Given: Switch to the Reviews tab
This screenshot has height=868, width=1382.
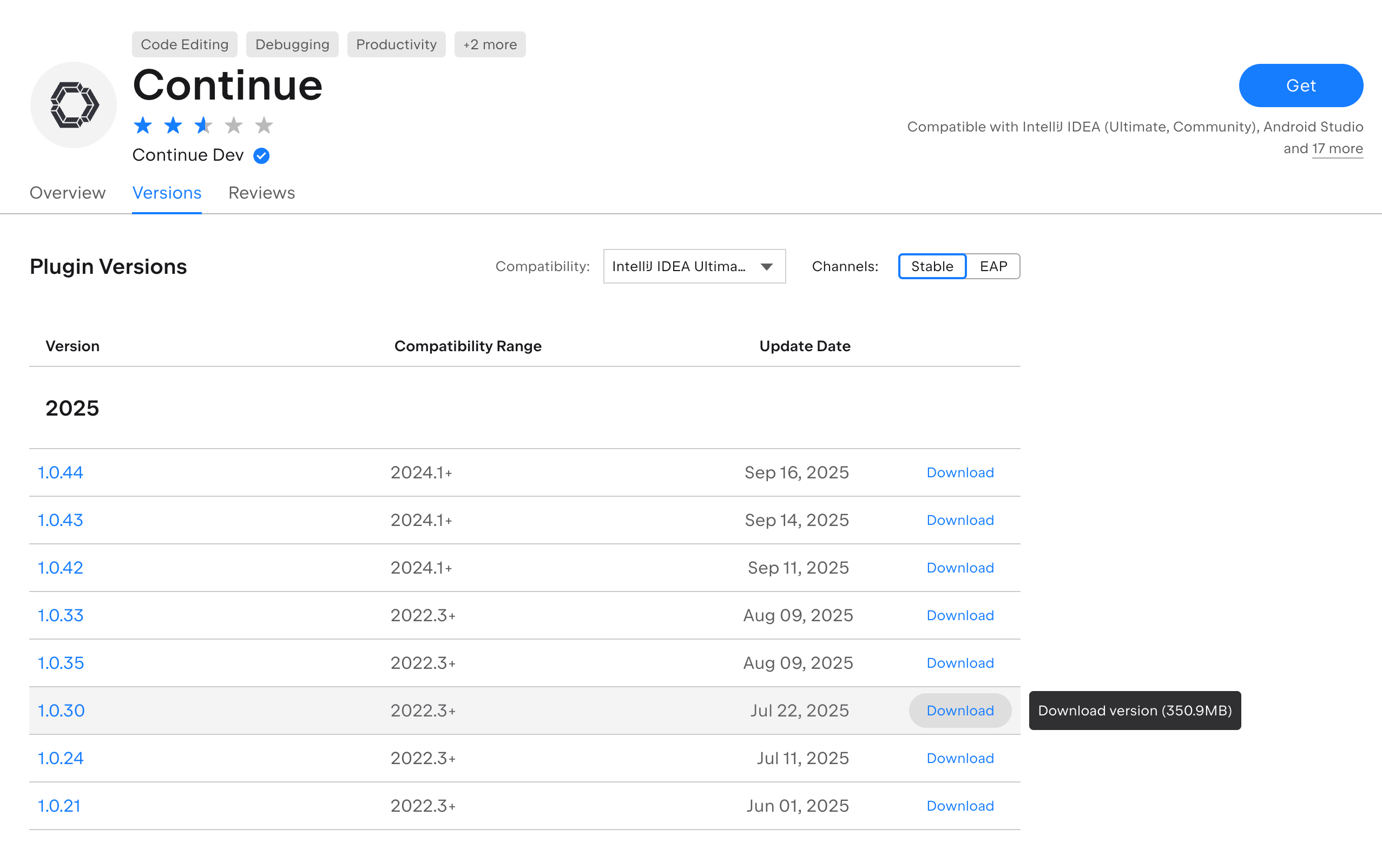Looking at the screenshot, I should [x=261, y=193].
